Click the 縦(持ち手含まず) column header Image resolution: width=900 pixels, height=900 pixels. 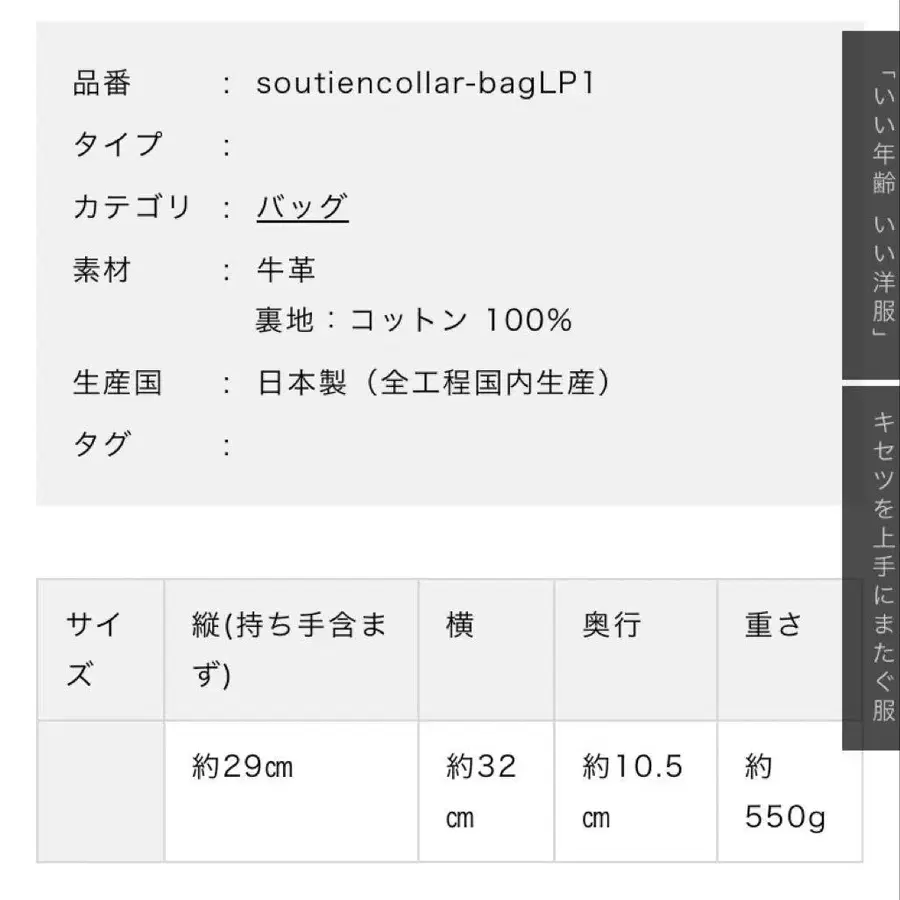tap(290, 650)
